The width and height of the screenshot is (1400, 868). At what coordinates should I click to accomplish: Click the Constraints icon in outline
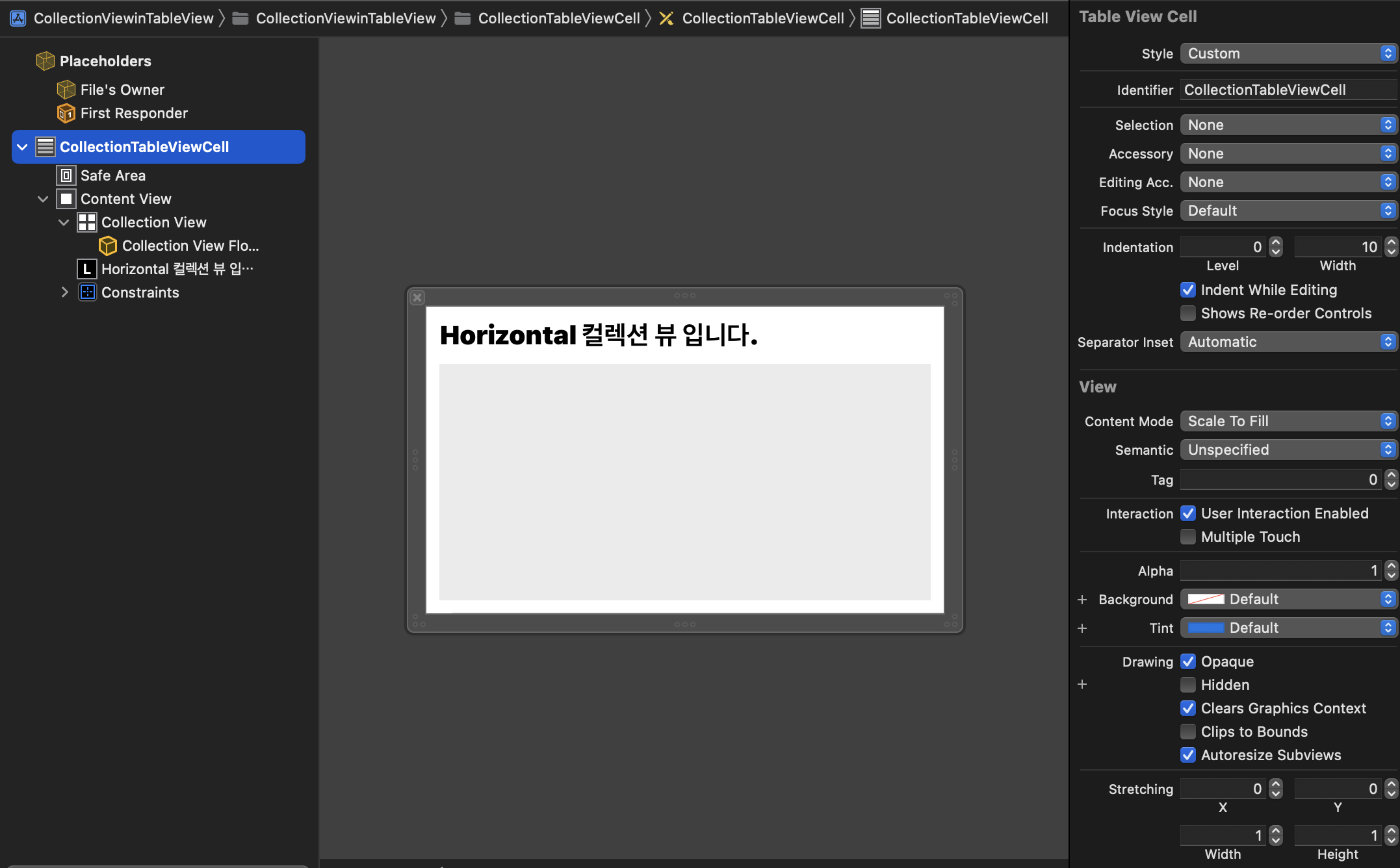(87, 292)
